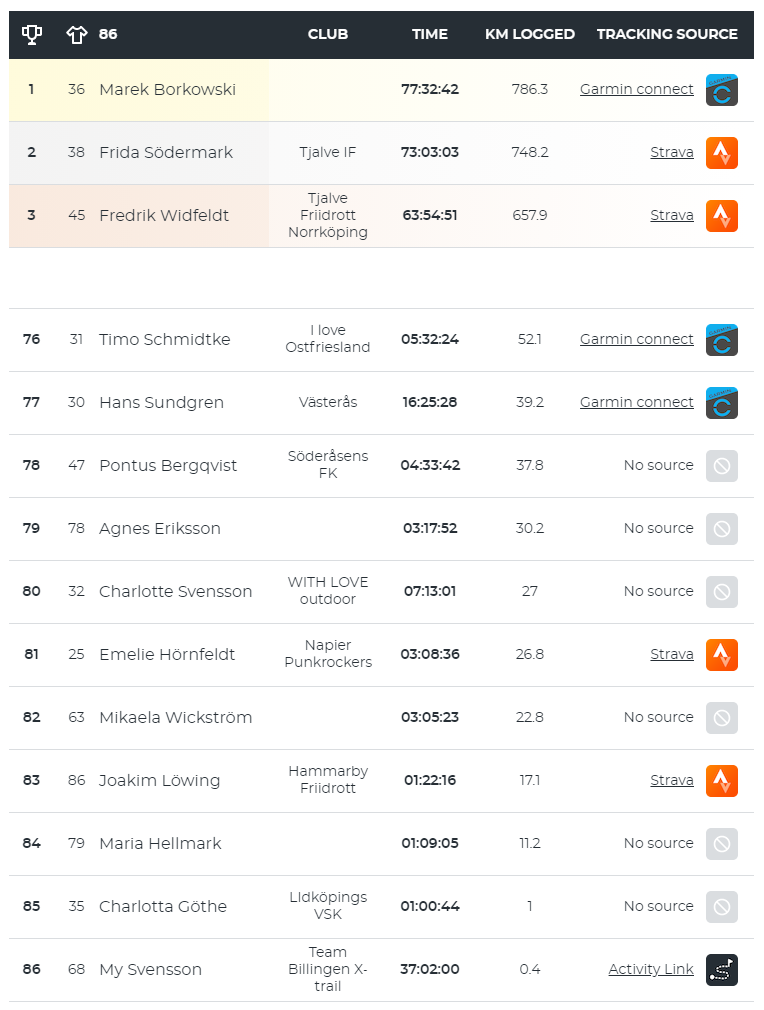Click Fredrik Widfeldt's Strava icon

coord(721,216)
